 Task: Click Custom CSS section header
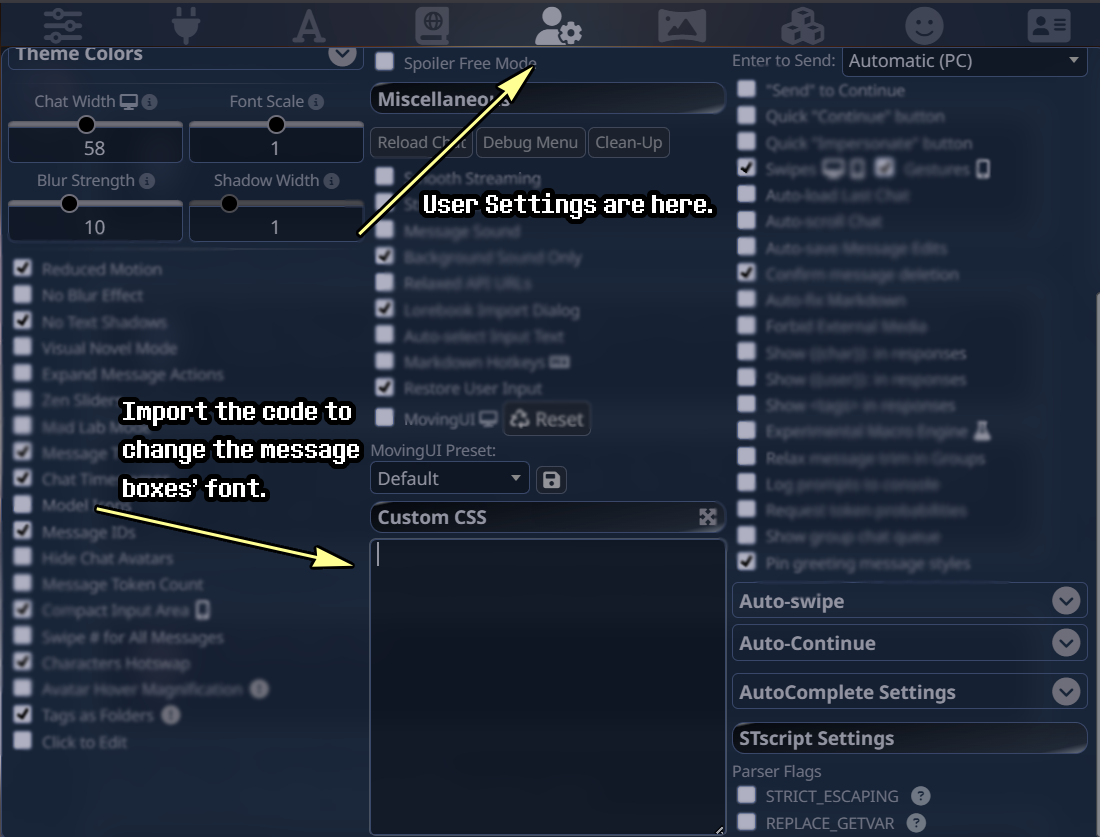[x=547, y=517]
